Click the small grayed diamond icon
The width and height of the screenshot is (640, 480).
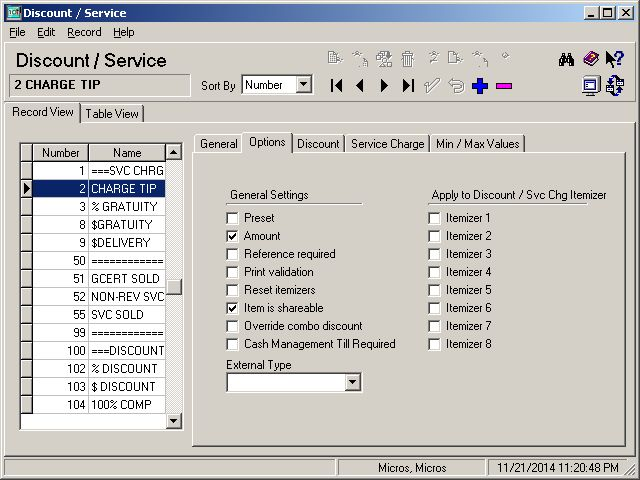tap(505, 55)
